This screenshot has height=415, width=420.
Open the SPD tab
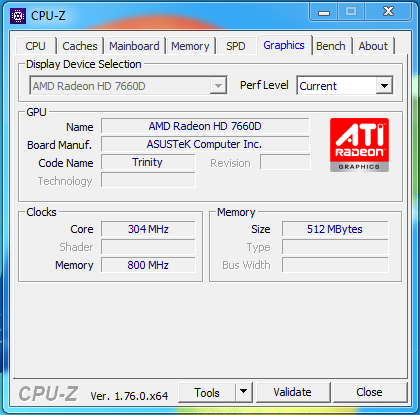pos(236,46)
